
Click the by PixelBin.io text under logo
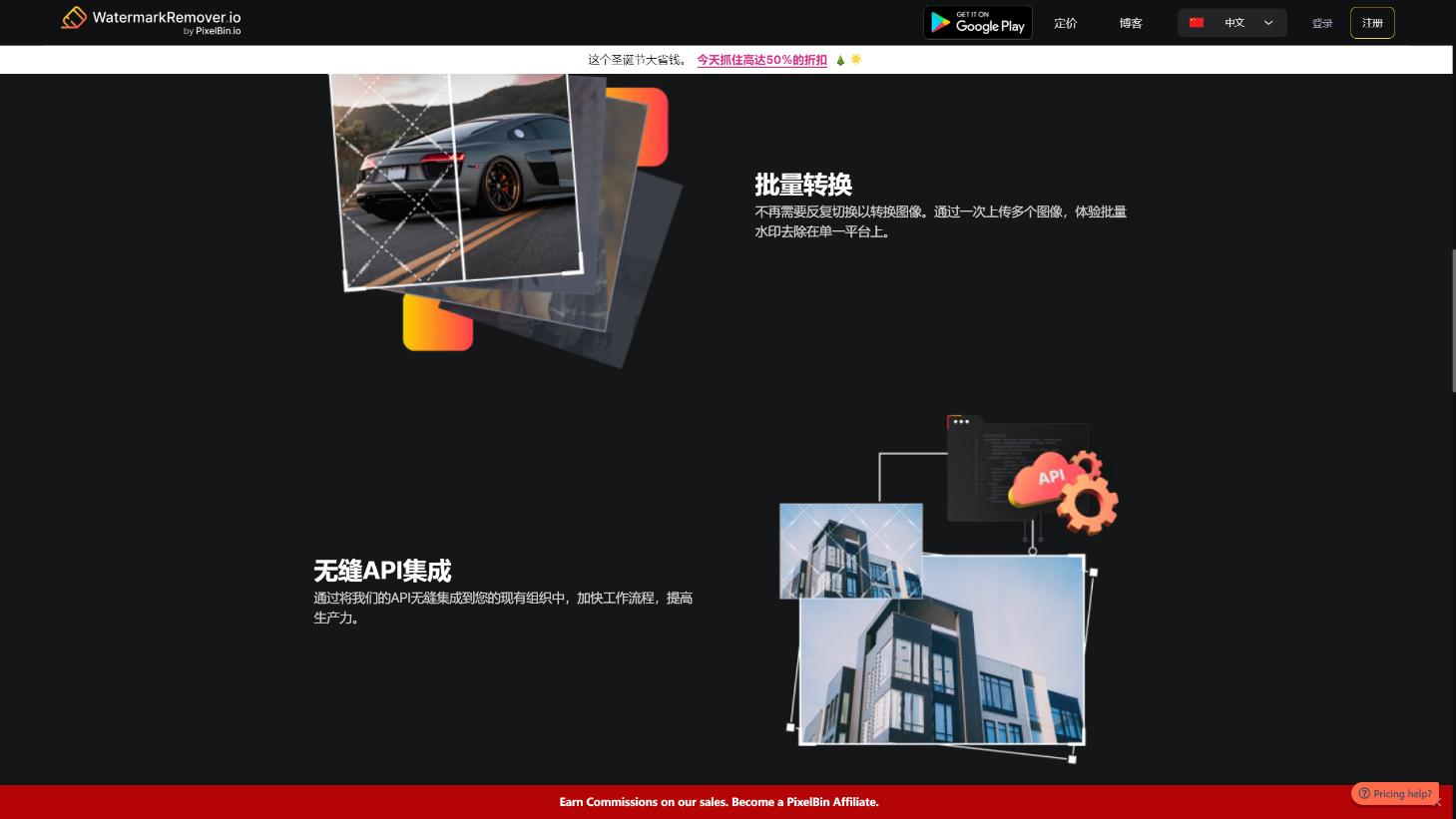(x=212, y=31)
